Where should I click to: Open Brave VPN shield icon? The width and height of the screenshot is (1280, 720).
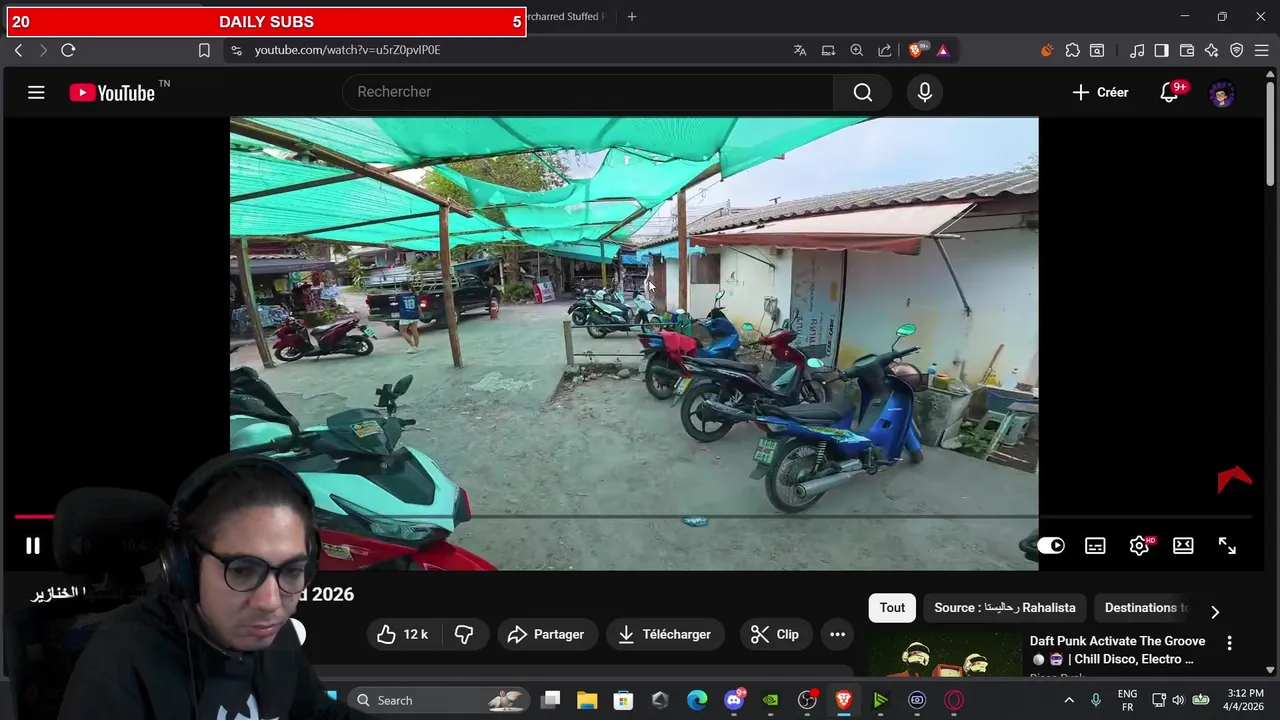(x=1236, y=50)
